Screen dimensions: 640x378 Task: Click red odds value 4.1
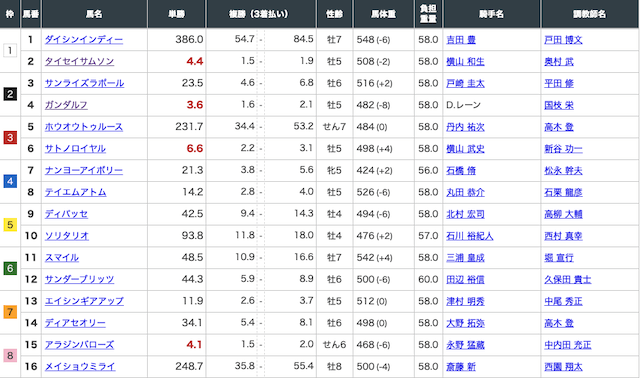[x=194, y=345]
